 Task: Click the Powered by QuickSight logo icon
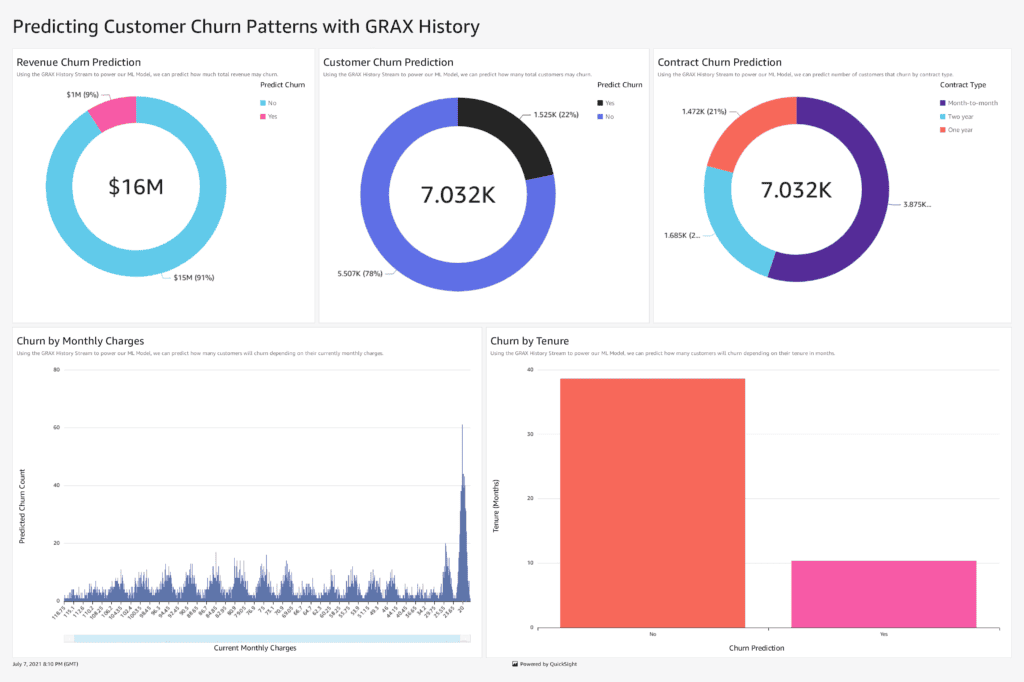point(514,664)
